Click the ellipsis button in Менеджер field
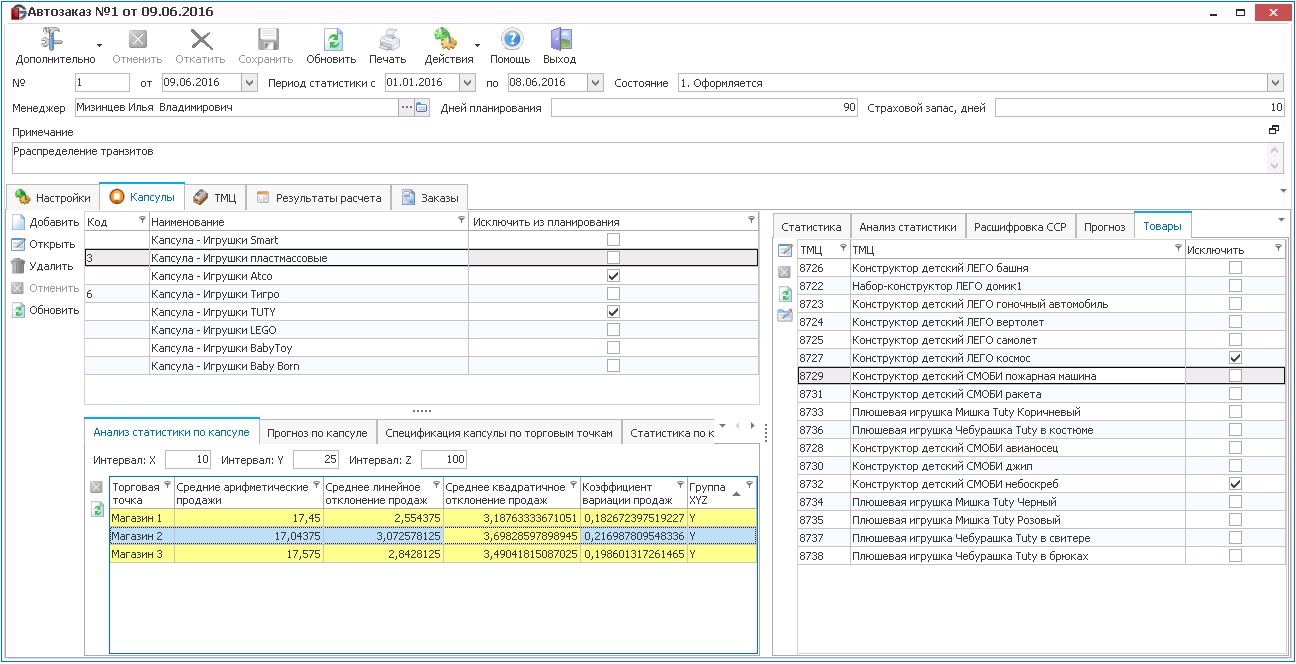 (406, 108)
